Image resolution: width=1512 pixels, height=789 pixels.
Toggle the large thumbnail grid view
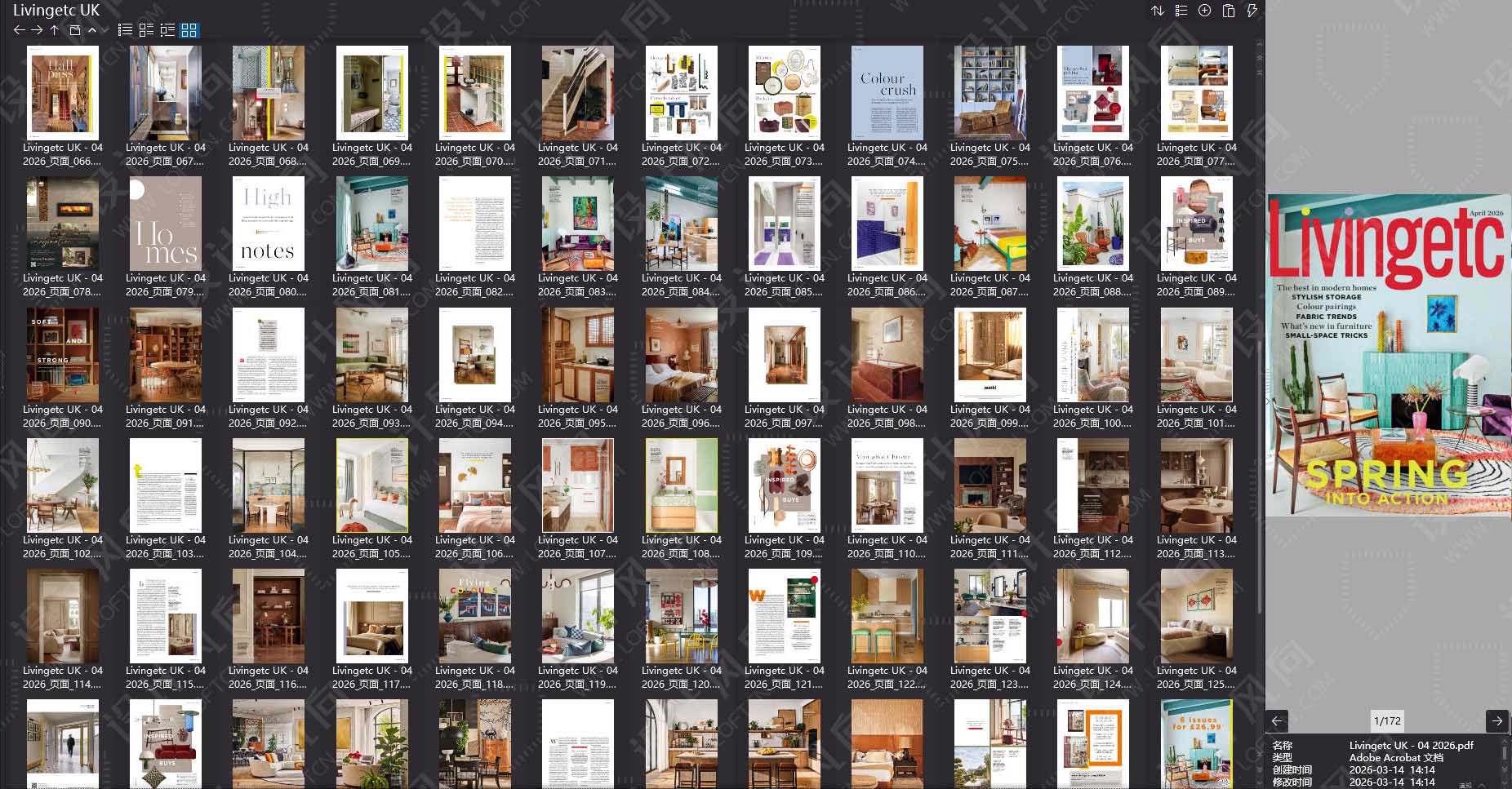click(x=189, y=30)
